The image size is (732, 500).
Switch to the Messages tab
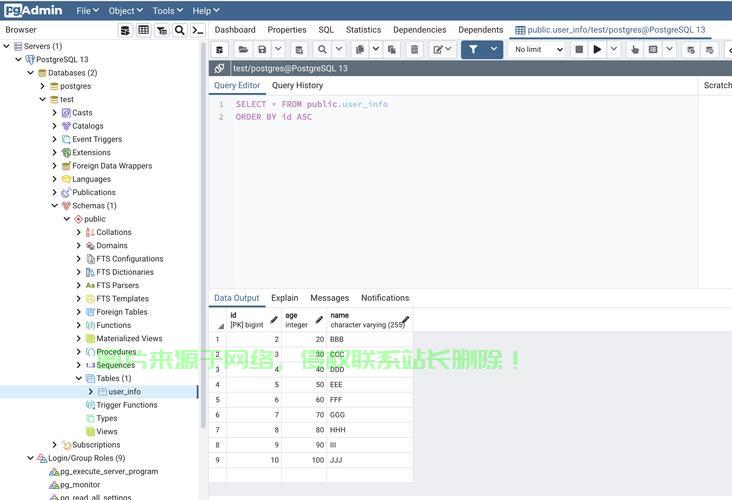[329, 298]
